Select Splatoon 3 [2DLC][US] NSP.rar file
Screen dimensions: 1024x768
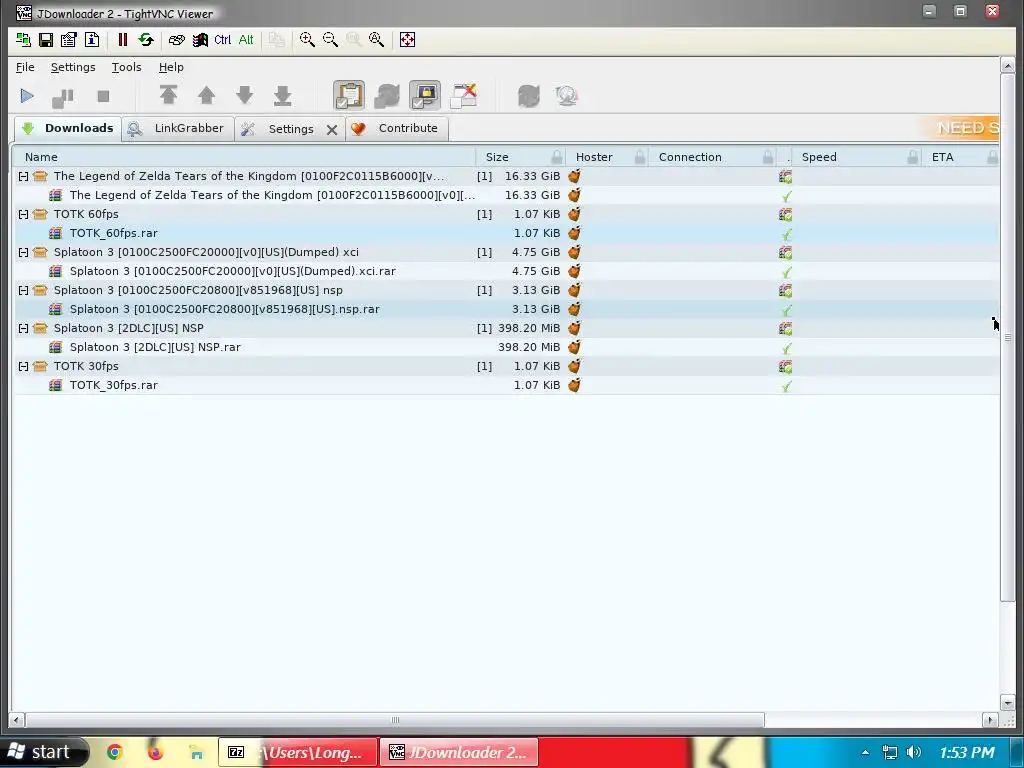tap(506, 347)
